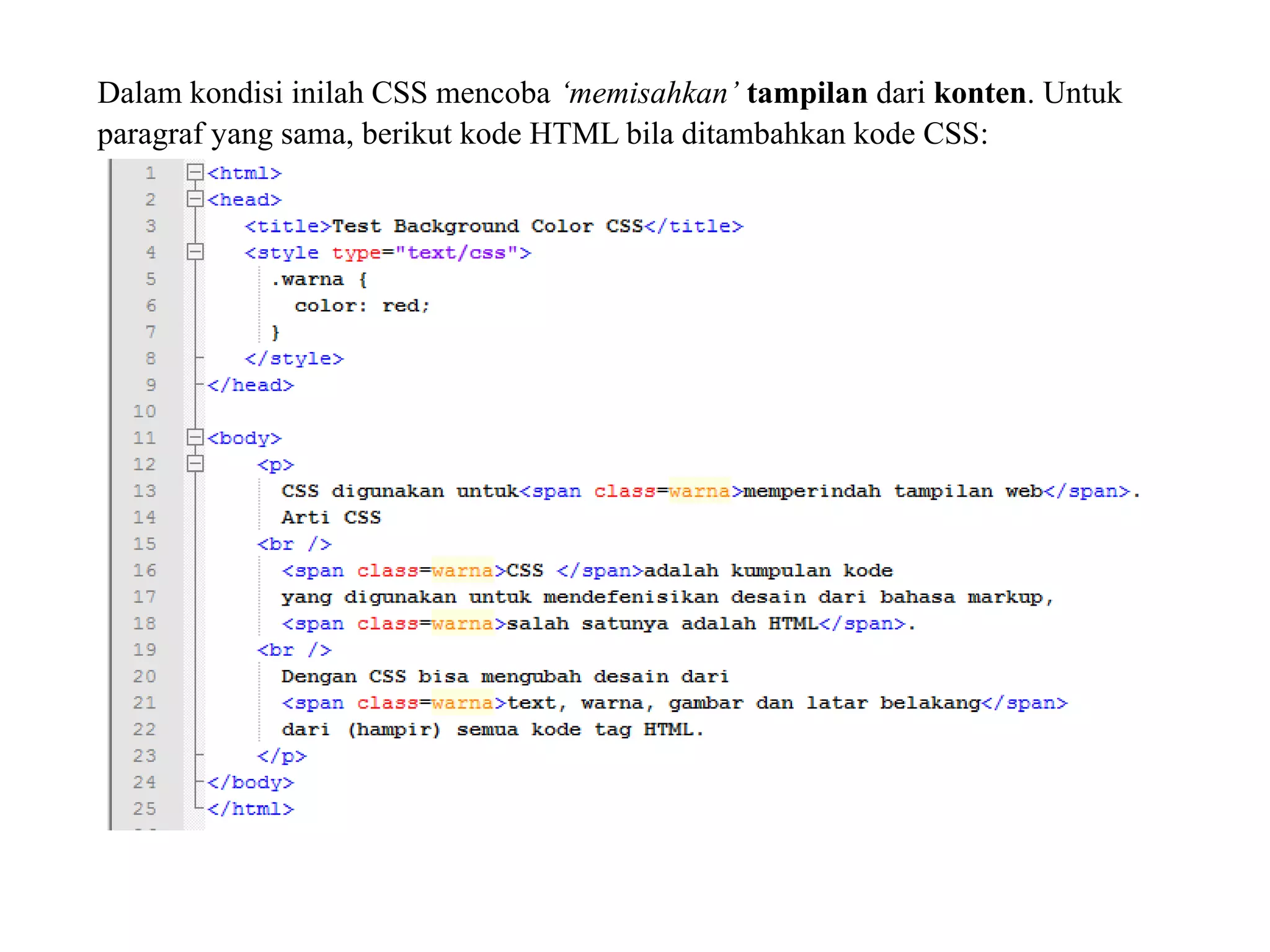This screenshot has width=1270, height=952.
Task: Click the <br /> tag on line 19
Action: (294, 650)
